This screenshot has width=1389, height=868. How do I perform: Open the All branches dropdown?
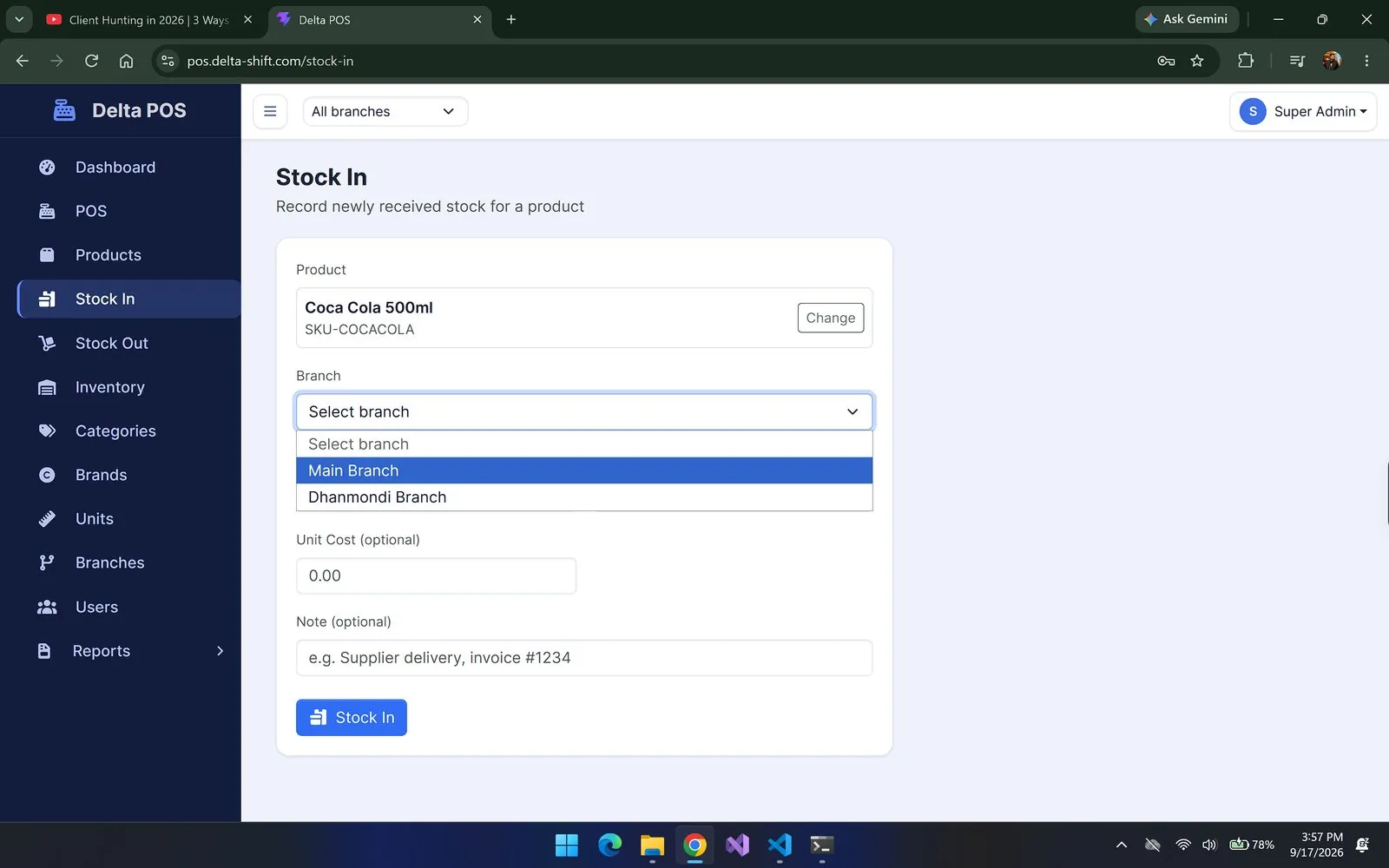pyautogui.click(x=385, y=111)
